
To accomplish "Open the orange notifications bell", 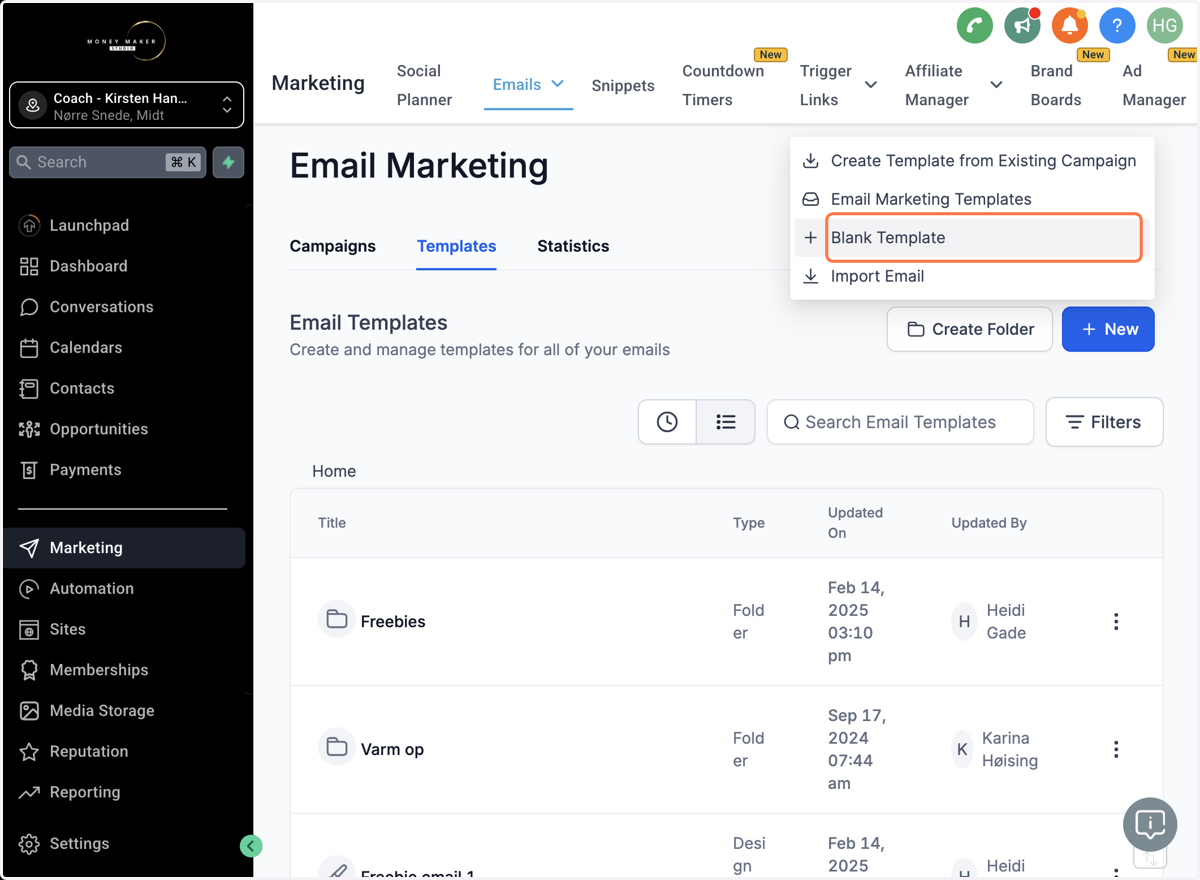I will point(1069,25).
